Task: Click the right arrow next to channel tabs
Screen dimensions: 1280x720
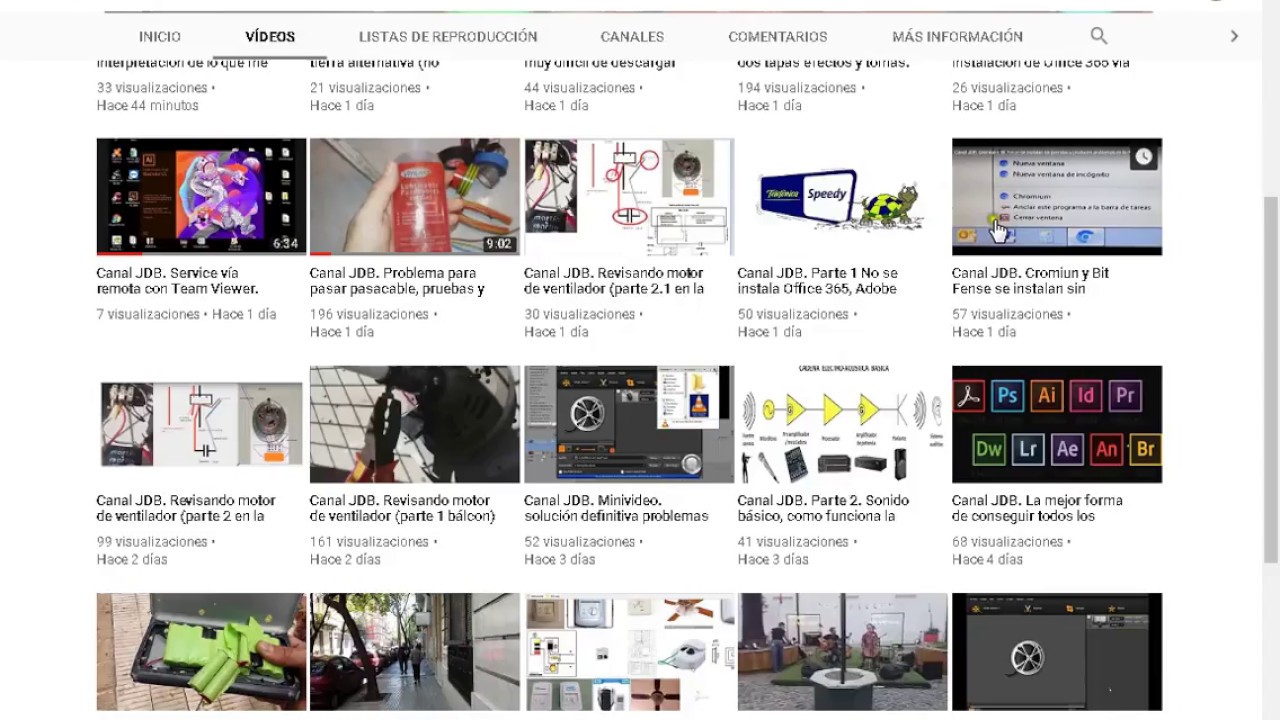Action: [x=1234, y=36]
